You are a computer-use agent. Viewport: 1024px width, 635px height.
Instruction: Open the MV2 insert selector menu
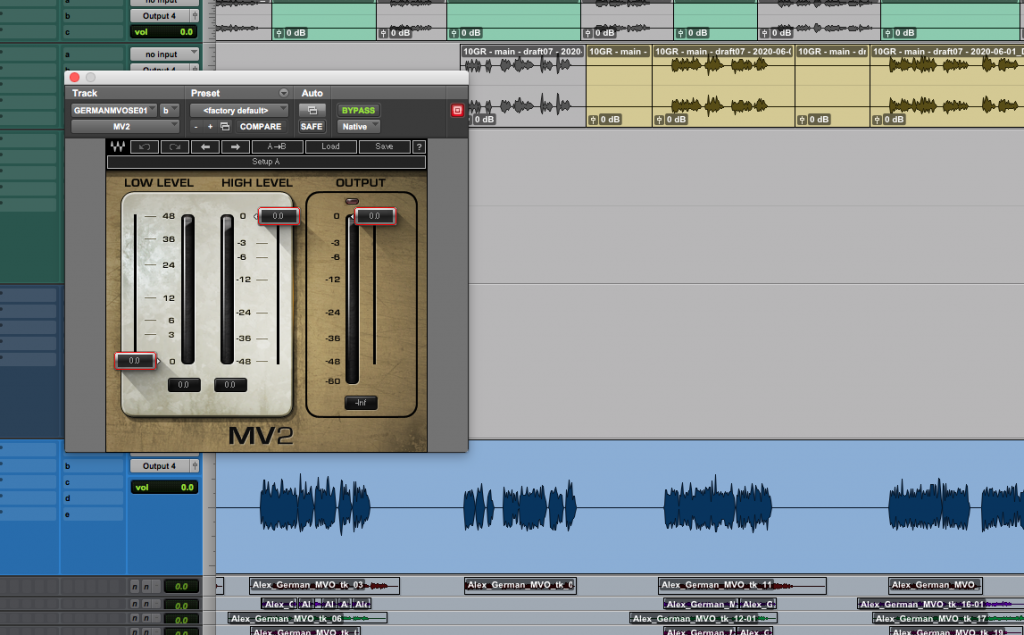[x=124, y=126]
